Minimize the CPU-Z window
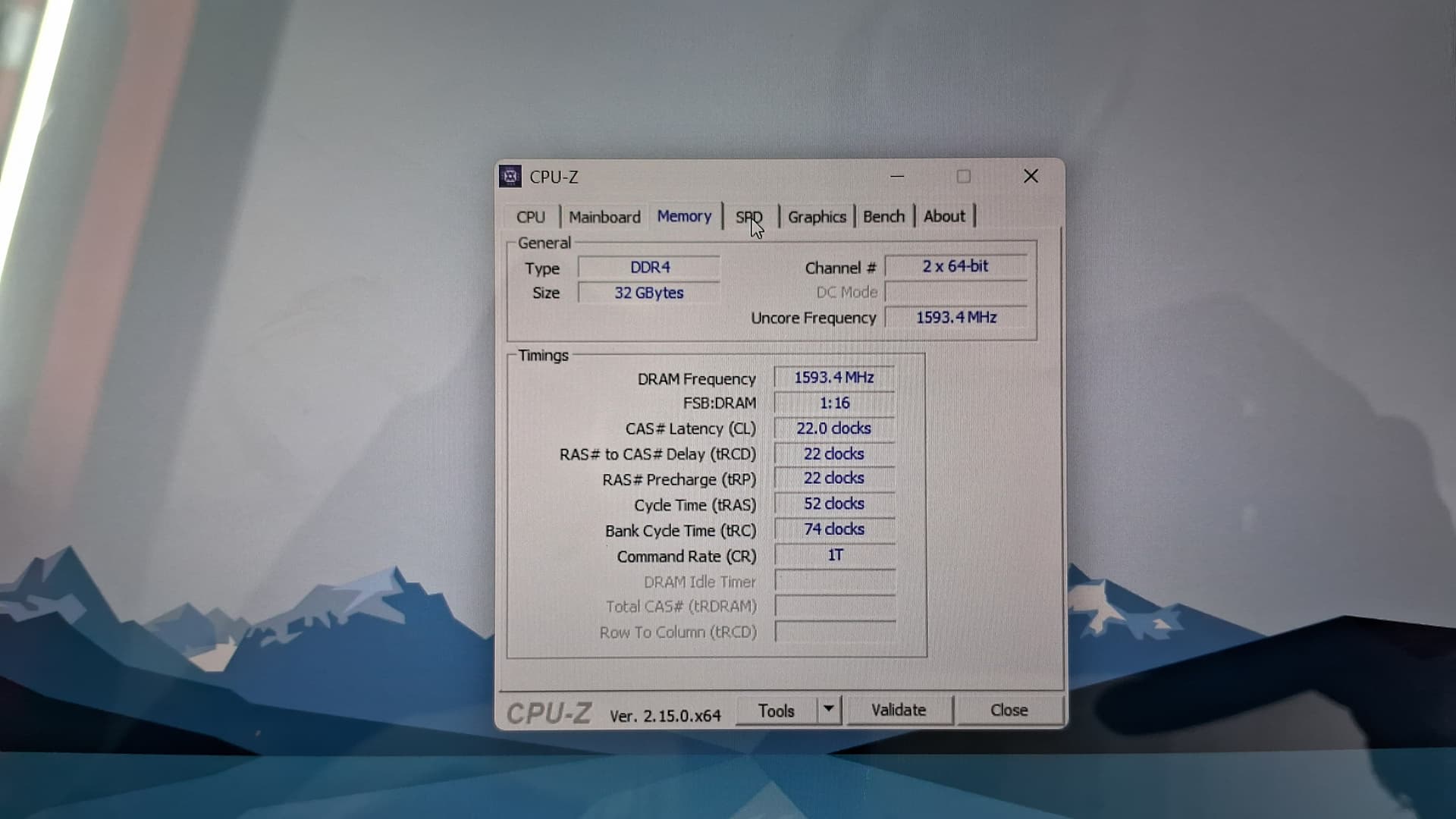Viewport: 1456px width, 819px height. pyautogui.click(x=897, y=176)
